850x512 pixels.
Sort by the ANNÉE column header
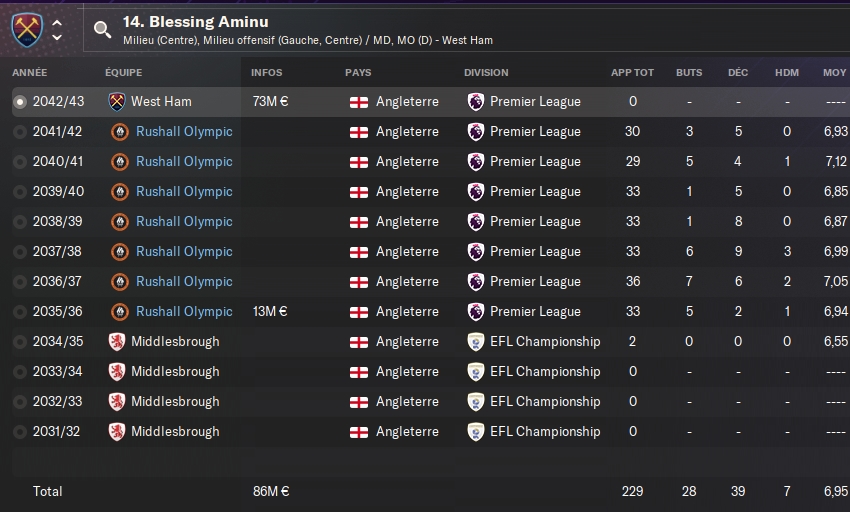coord(29,73)
